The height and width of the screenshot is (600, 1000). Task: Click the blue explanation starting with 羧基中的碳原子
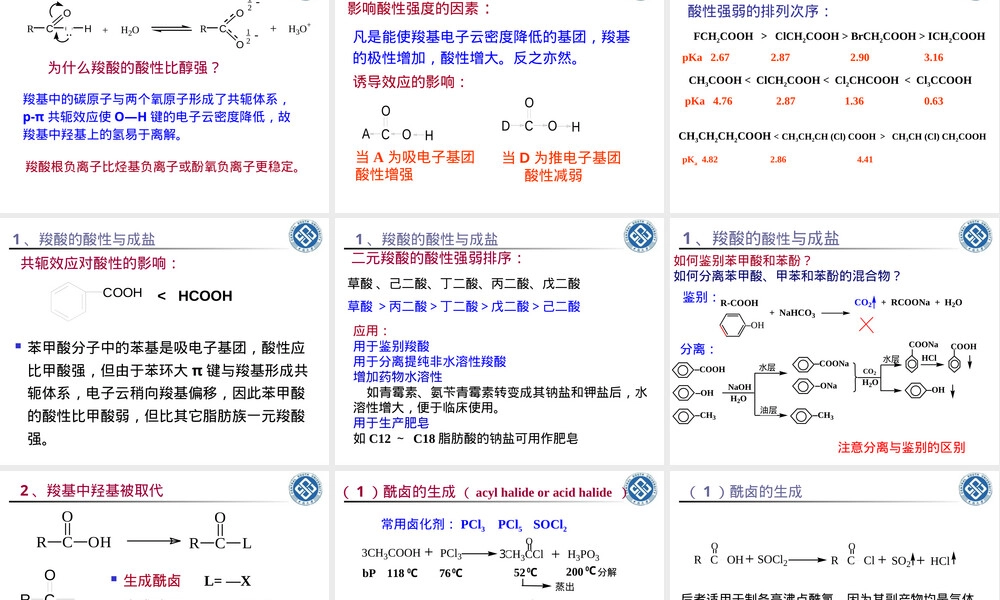coord(157,117)
